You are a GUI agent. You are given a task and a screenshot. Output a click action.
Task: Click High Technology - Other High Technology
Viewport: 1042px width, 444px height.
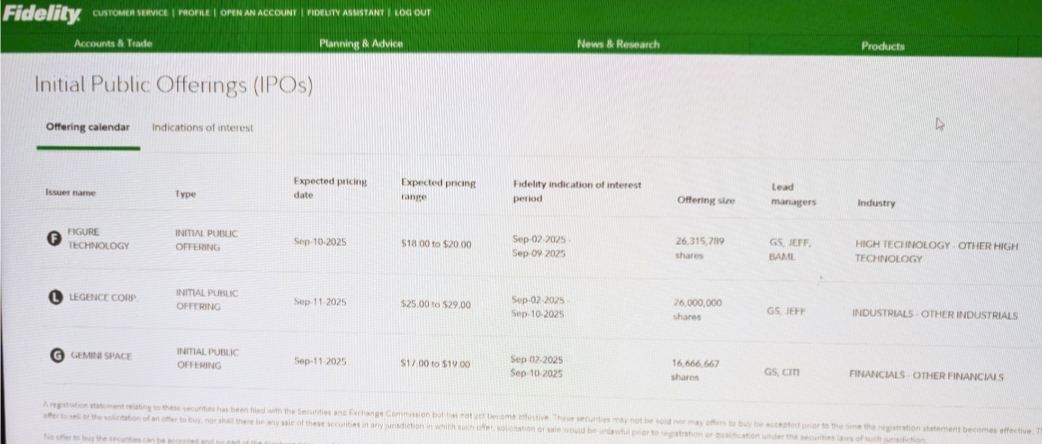(937, 252)
